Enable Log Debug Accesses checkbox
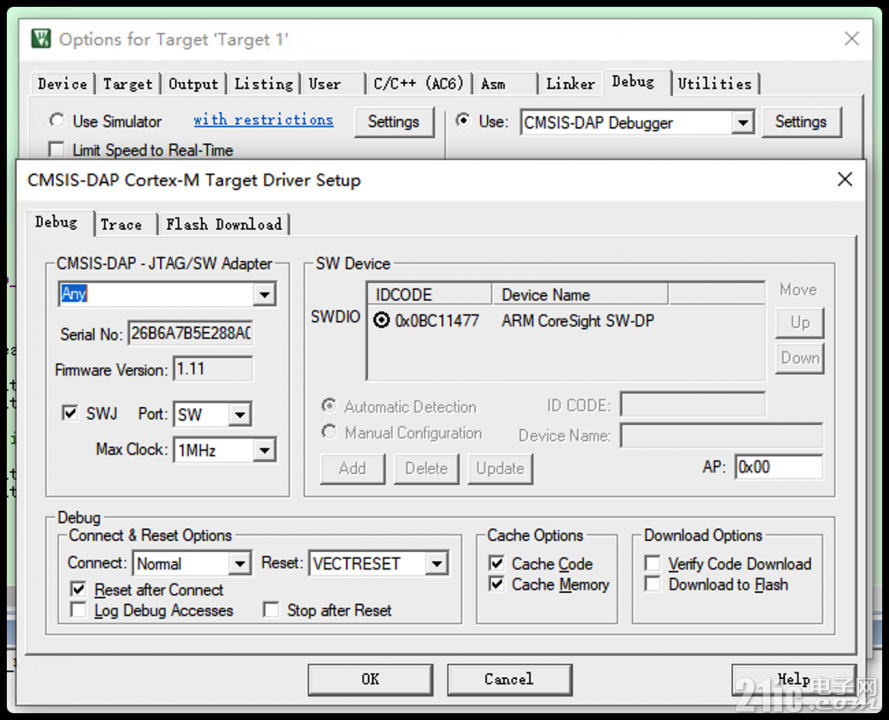The width and height of the screenshot is (889, 720). [78, 610]
